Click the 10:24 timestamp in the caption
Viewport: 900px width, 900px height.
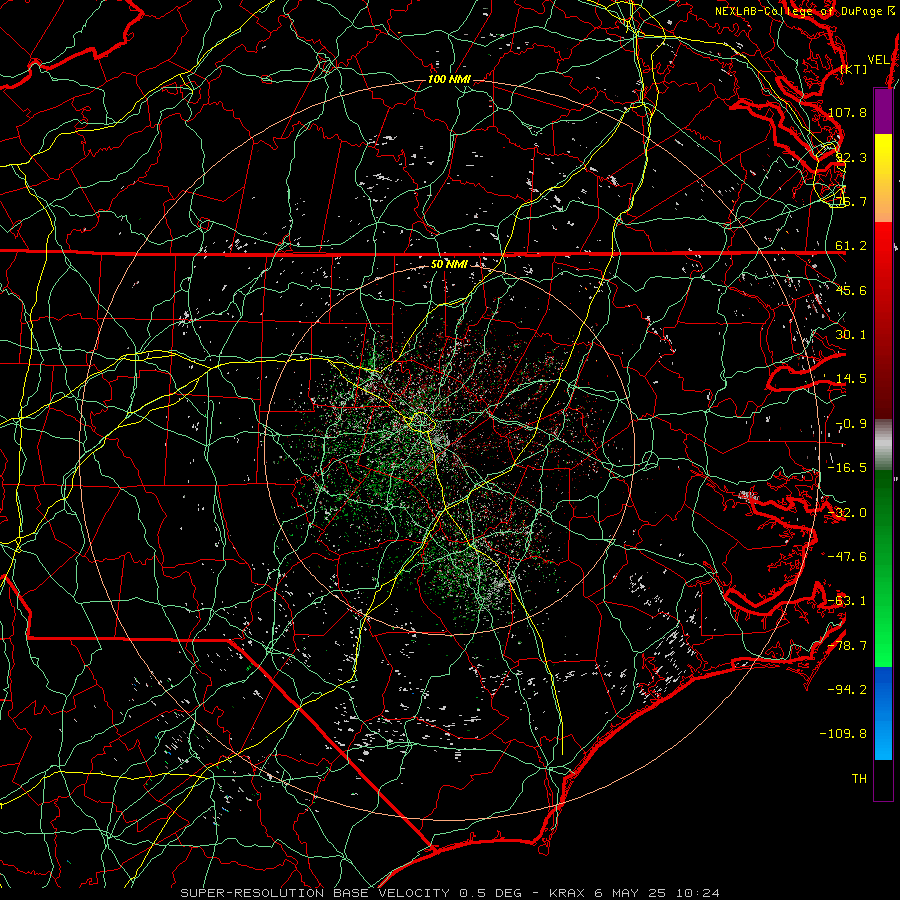click(x=697, y=893)
